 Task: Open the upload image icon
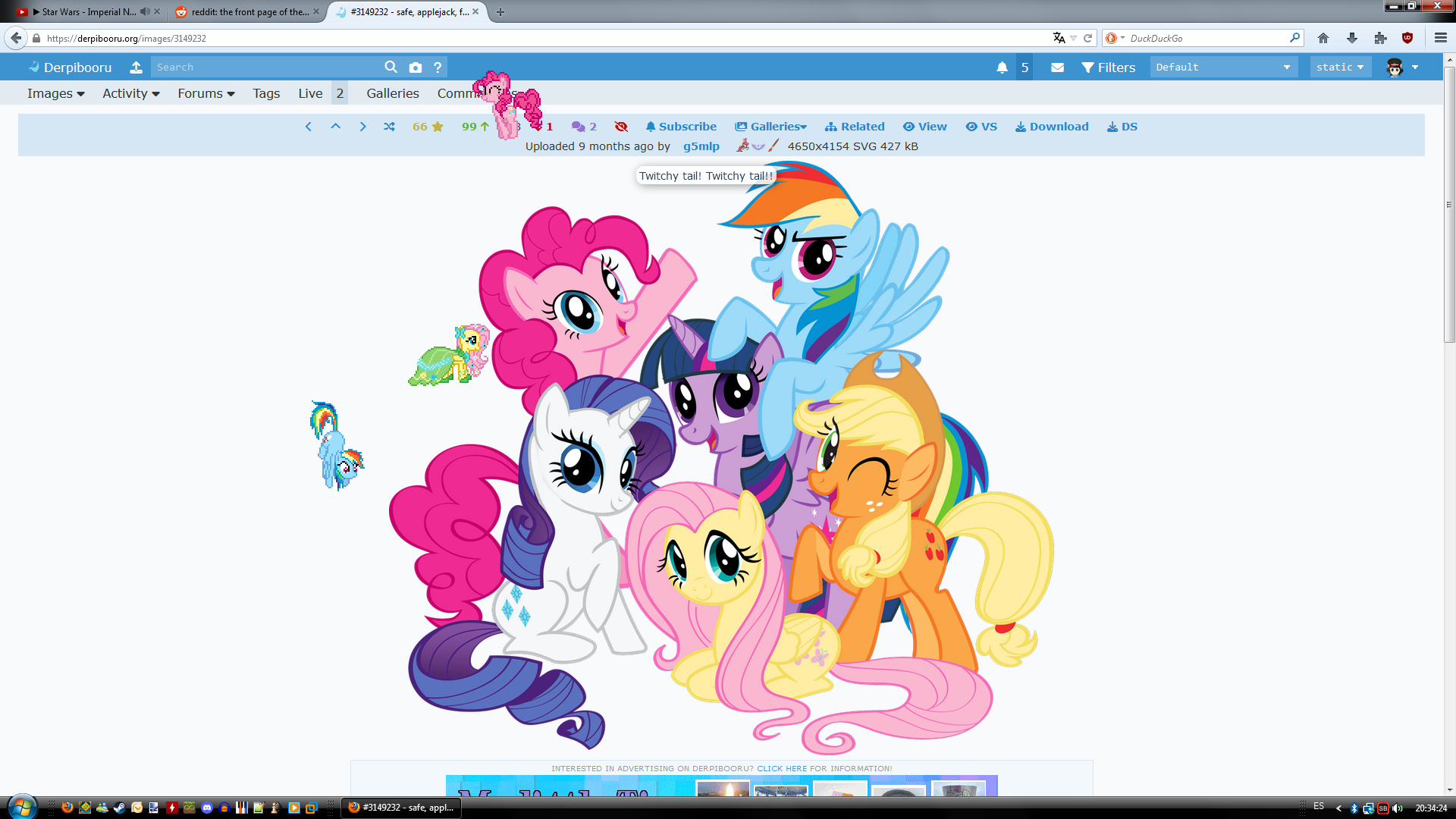pos(136,67)
